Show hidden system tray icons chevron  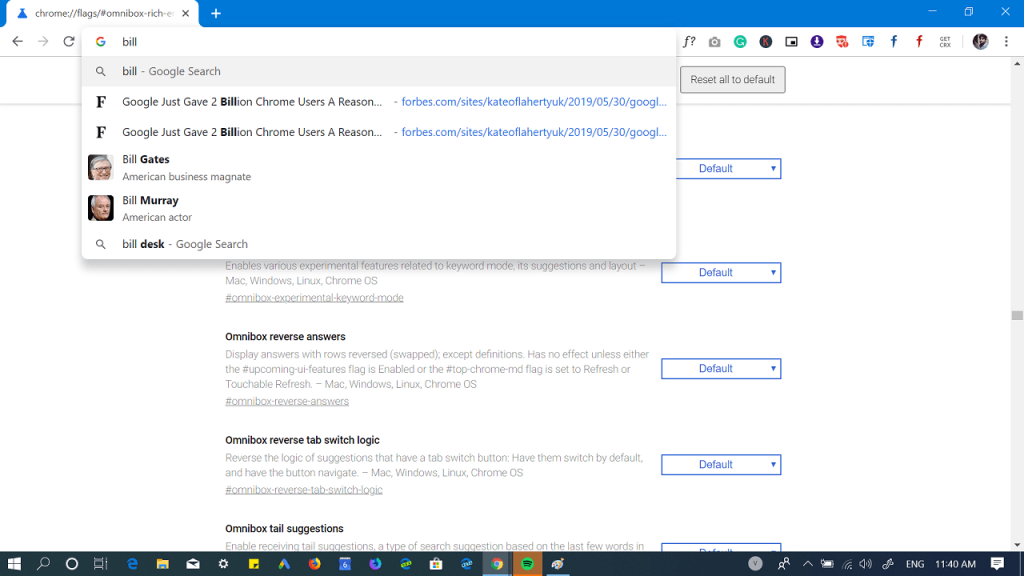tap(808, 564)
